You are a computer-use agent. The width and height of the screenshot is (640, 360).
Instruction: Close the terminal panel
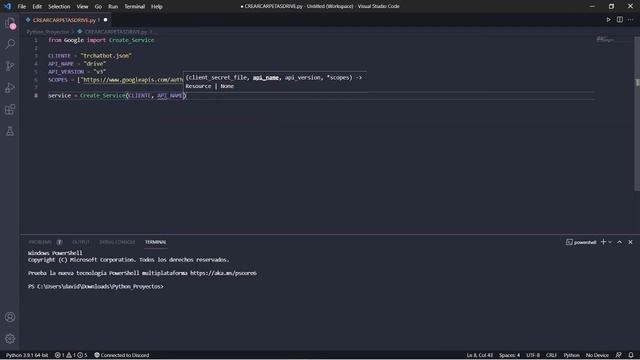coord(630,242)
